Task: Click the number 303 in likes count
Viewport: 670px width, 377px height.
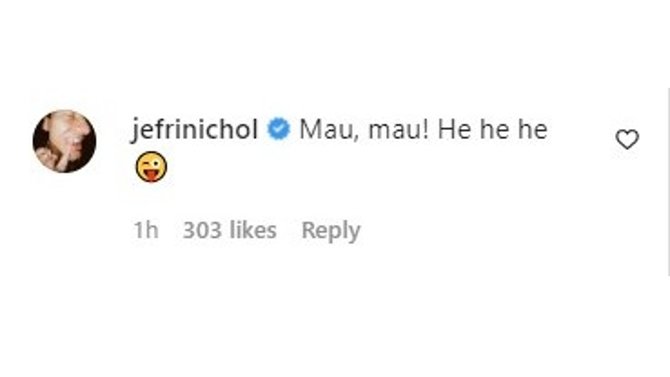Action: tap(203, 230)
